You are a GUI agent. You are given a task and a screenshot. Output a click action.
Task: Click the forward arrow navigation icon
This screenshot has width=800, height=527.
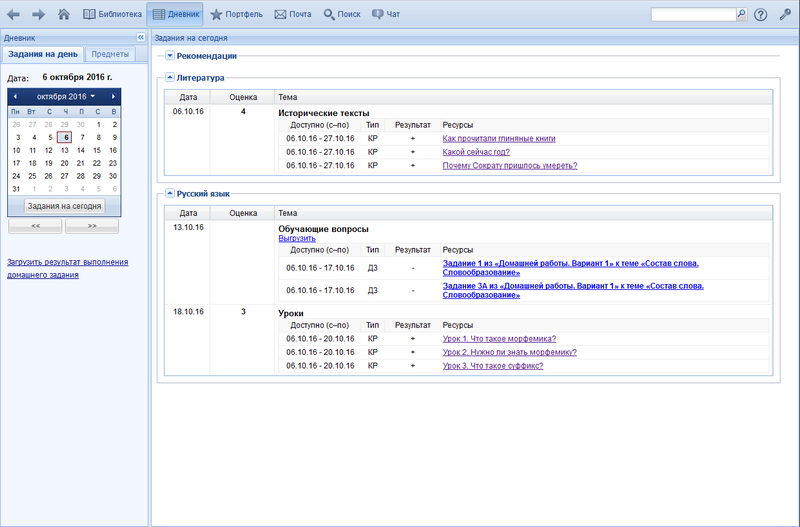pyautogui.click(x=39, y=15)
